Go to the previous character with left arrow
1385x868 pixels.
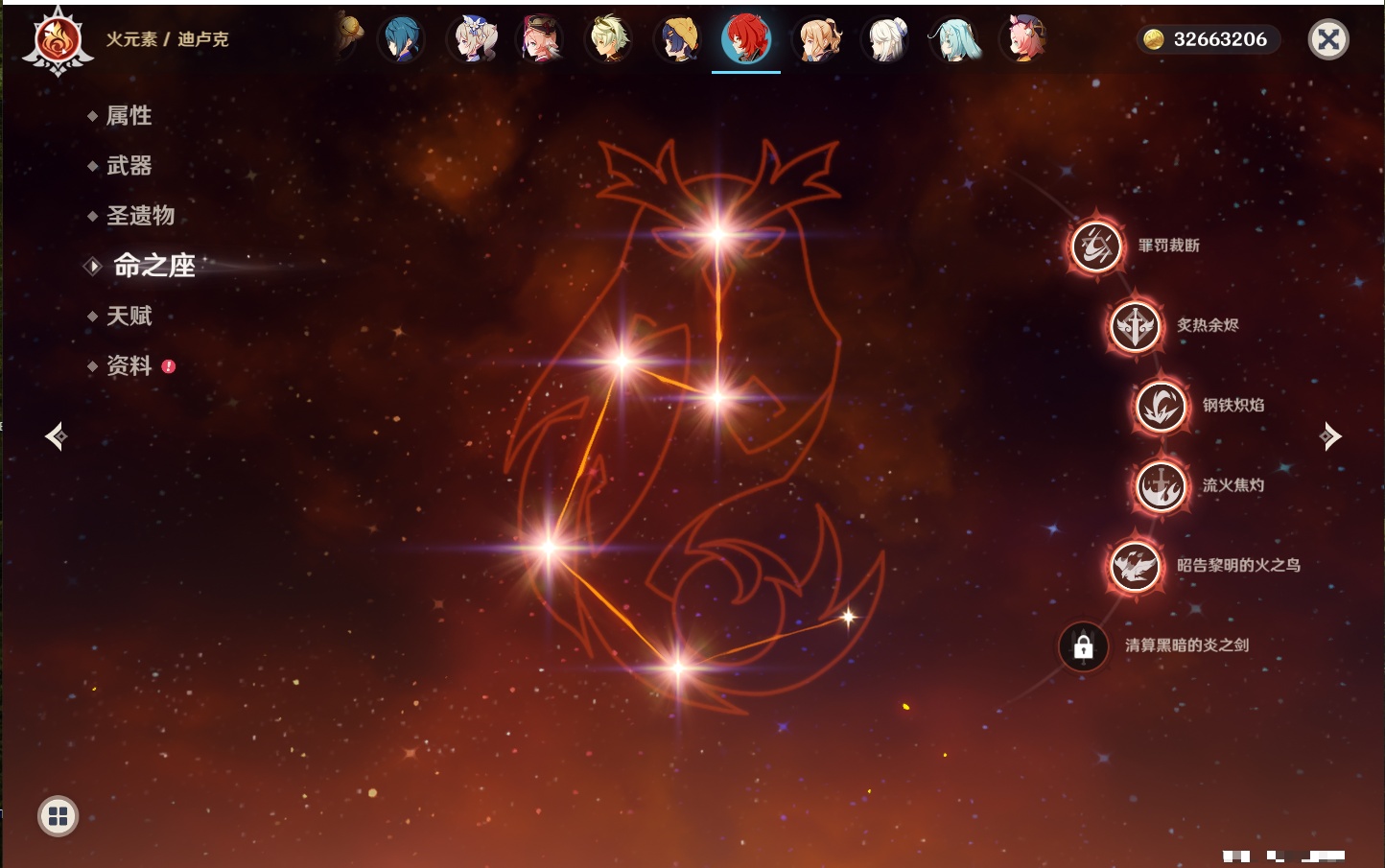(56, 436)
